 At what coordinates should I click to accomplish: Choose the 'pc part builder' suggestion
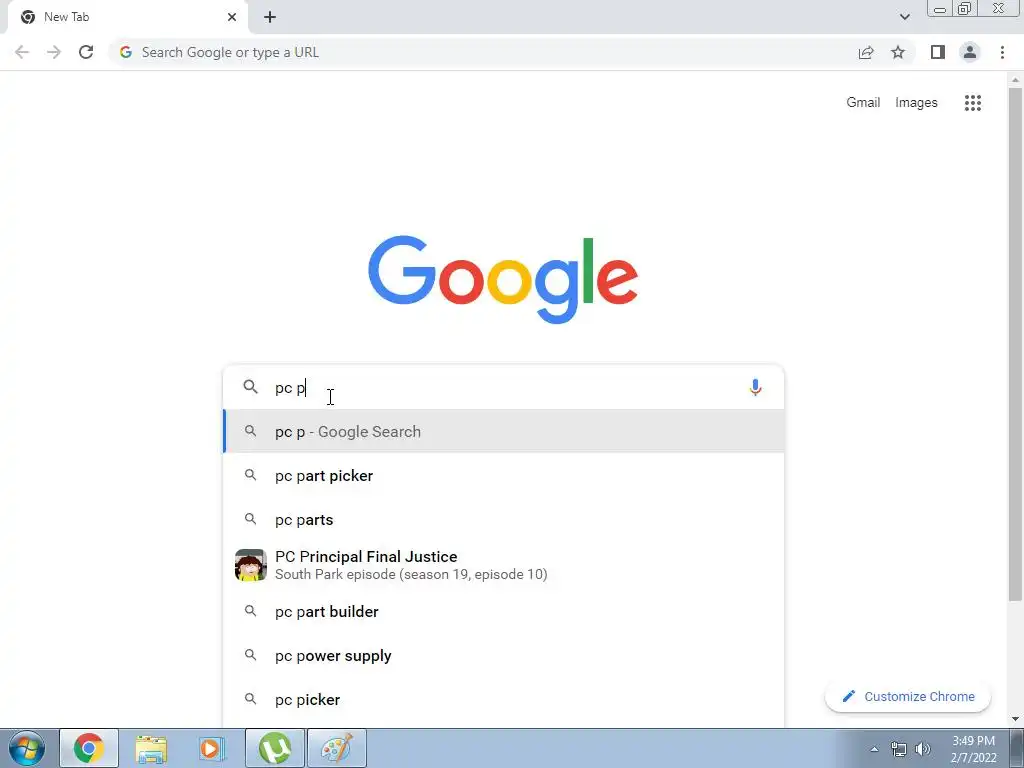pyautogui.click(x=503, y=612)
